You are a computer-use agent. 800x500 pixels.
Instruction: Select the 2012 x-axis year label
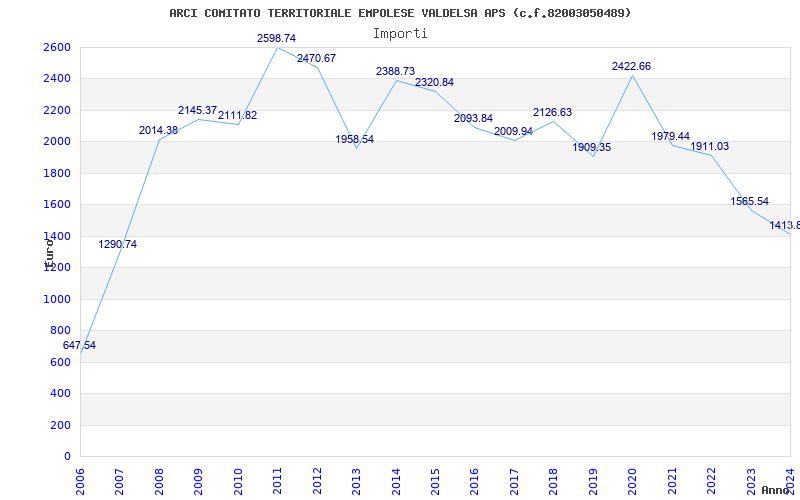coord(317,481)
